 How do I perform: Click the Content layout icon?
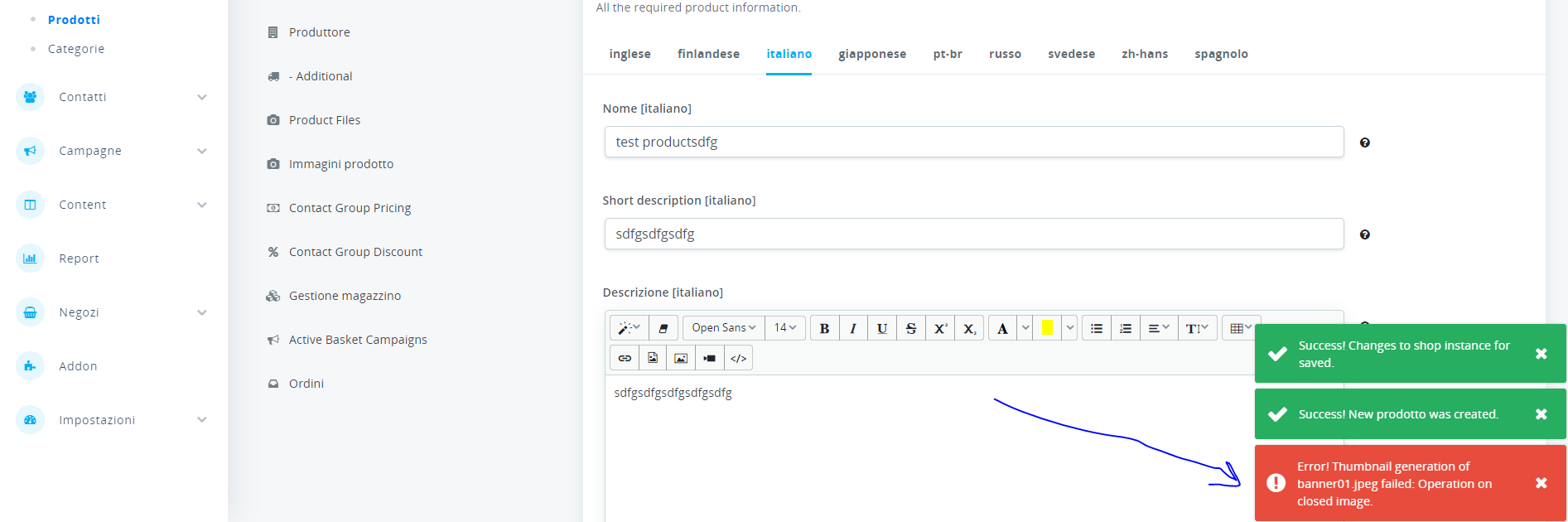(x=30, y=205)
